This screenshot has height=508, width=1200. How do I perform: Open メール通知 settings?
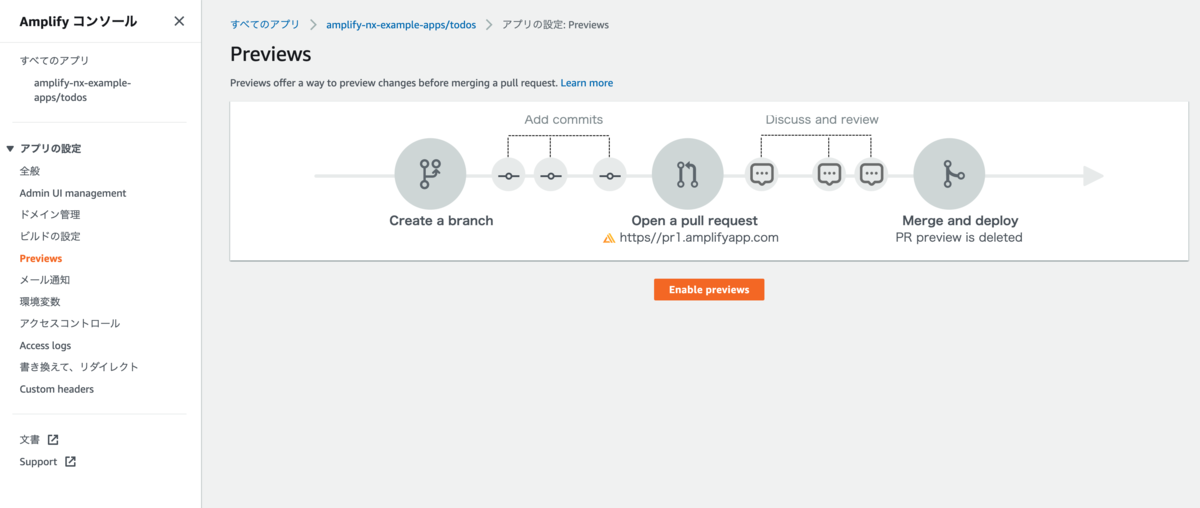point(45,280)
